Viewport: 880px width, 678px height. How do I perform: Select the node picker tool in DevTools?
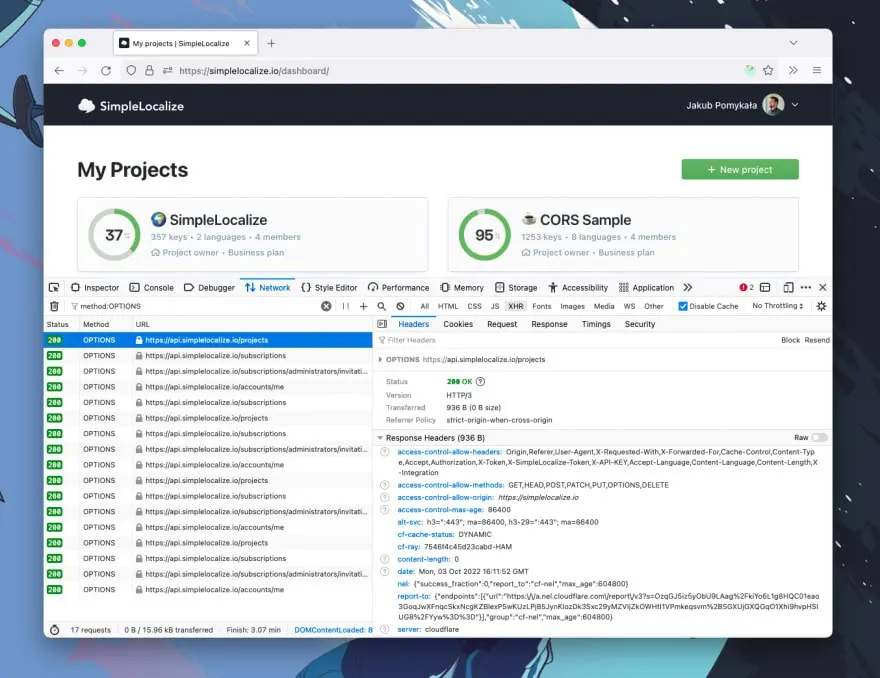point(55,287)
